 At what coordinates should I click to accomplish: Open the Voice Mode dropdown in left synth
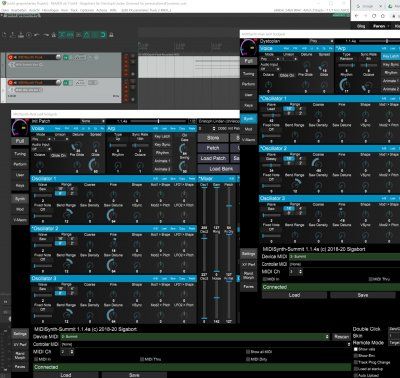41,139
